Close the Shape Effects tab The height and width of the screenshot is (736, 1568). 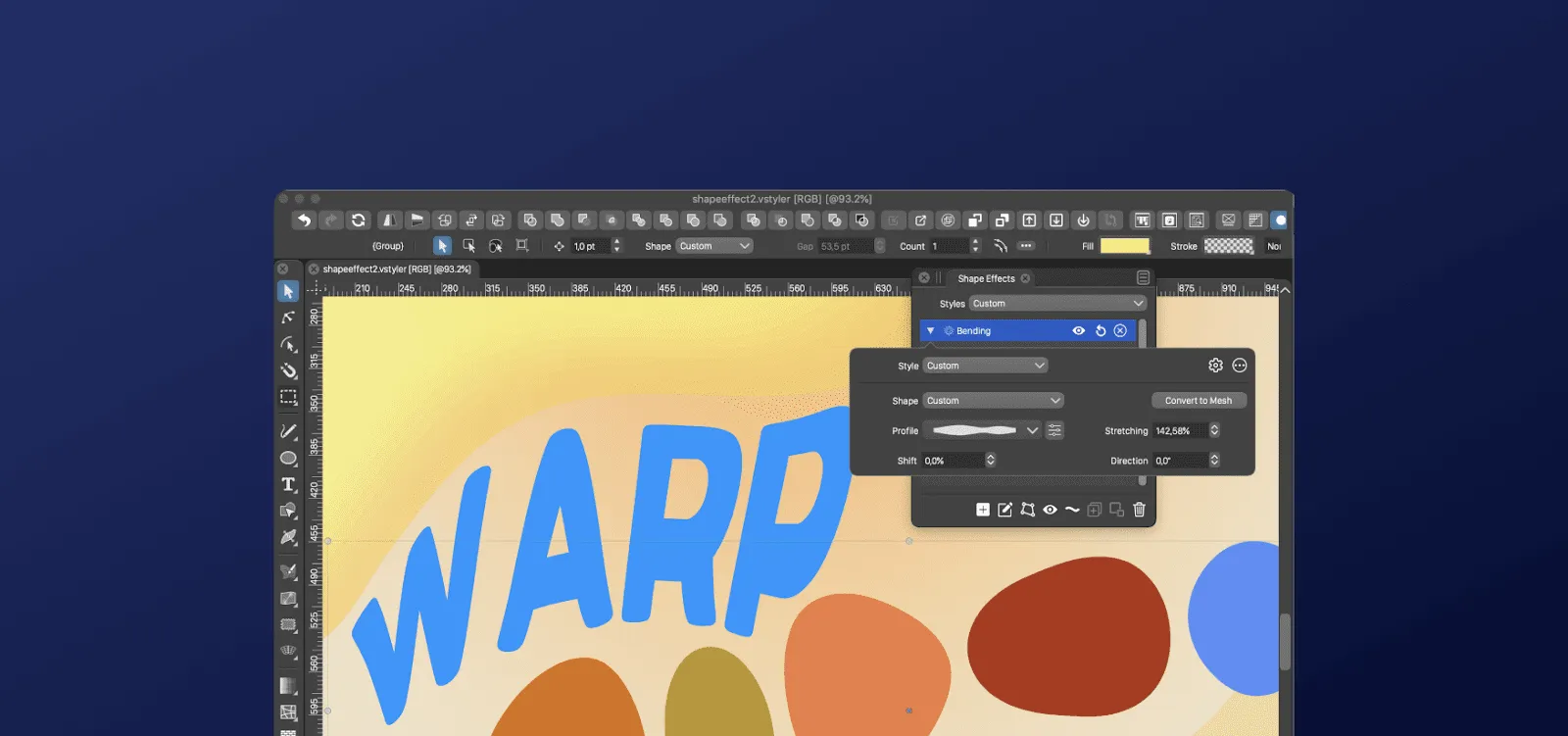click(1025, 278)
